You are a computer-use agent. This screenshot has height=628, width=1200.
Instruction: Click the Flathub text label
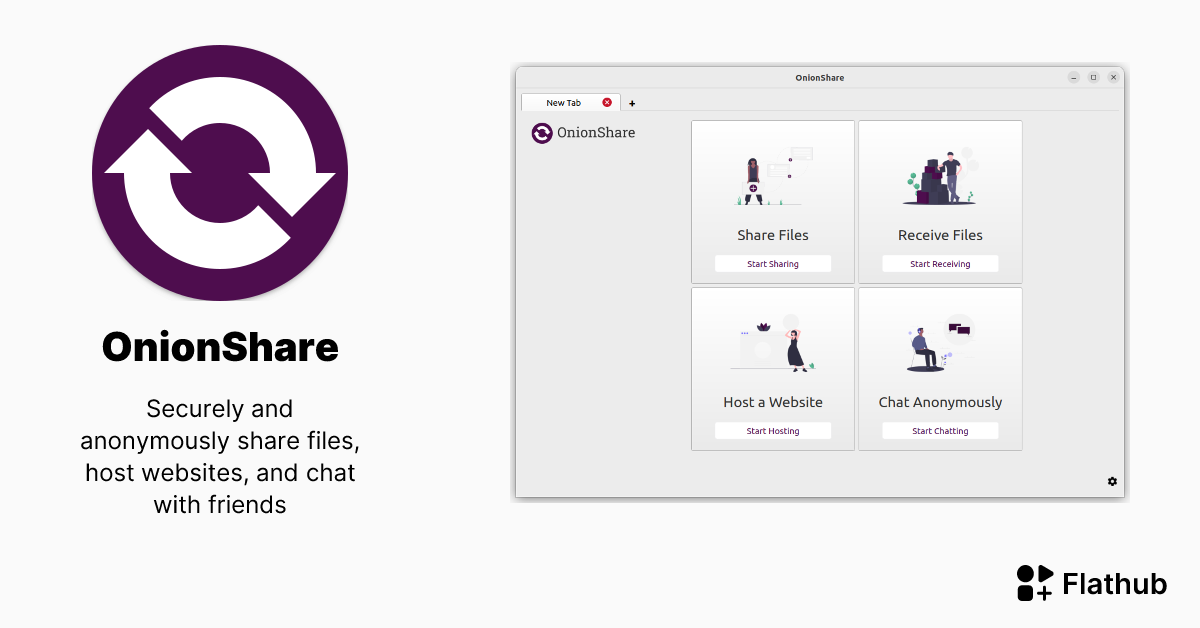(1115, 583)
